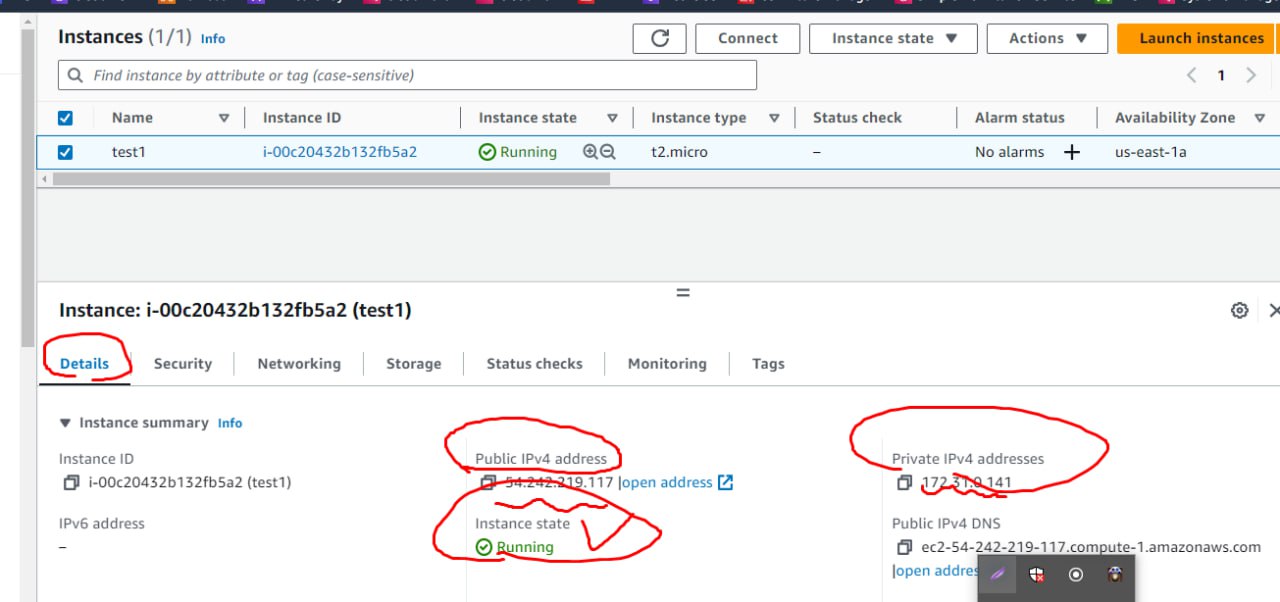Switch to the Monitoring tab
Image resolution: width=1280 pixels, height=602 pixels.
pos(667,364)
